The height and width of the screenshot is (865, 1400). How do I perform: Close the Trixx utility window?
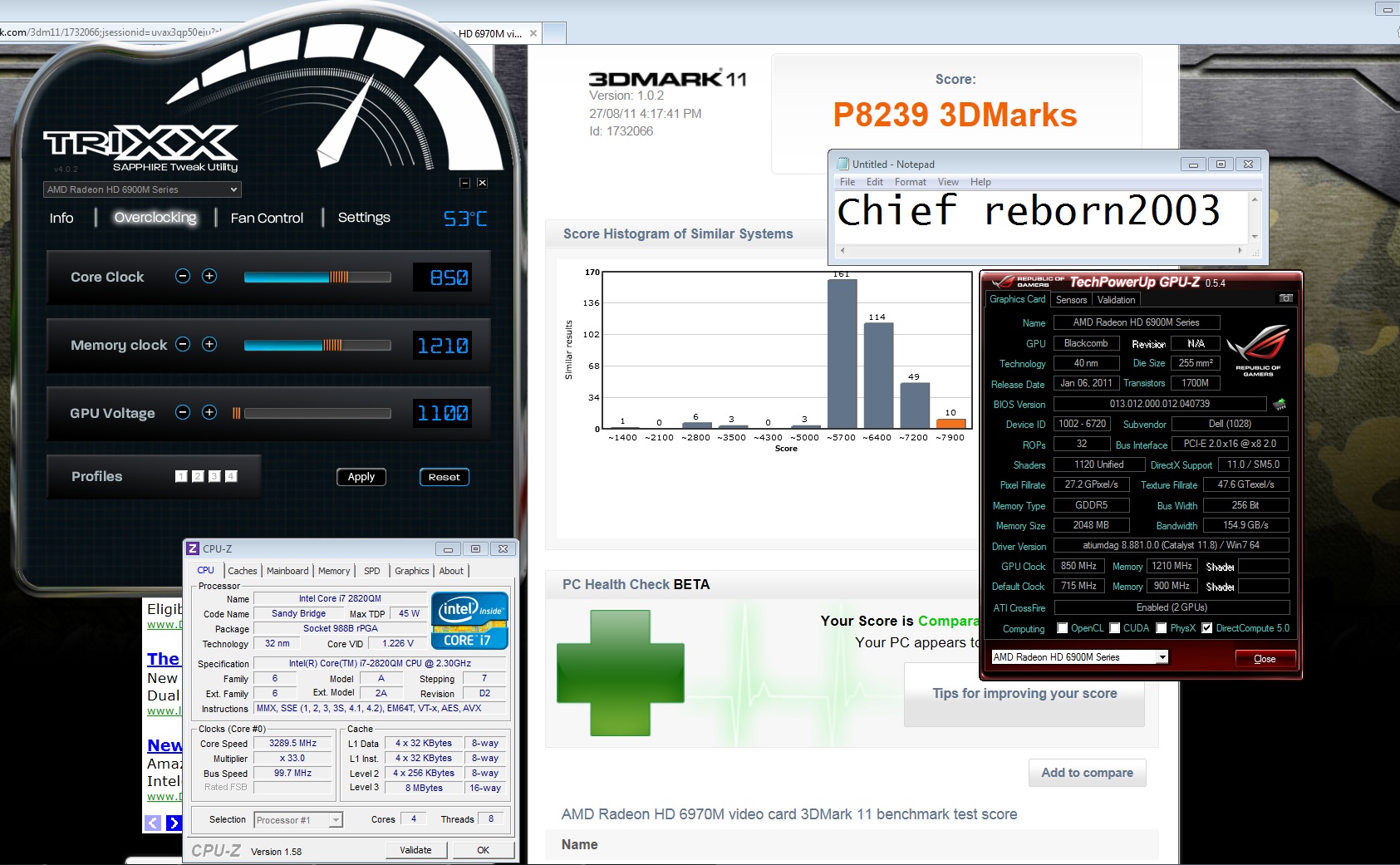pos(482,183)
